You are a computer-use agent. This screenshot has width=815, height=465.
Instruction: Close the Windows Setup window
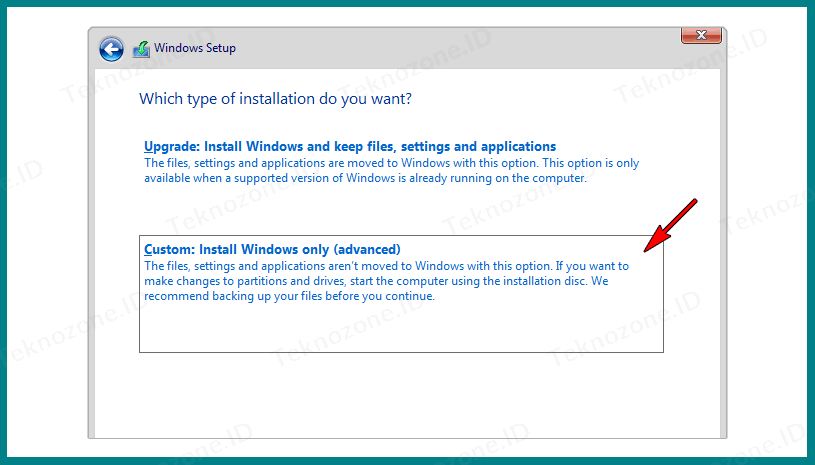point(701,35)
